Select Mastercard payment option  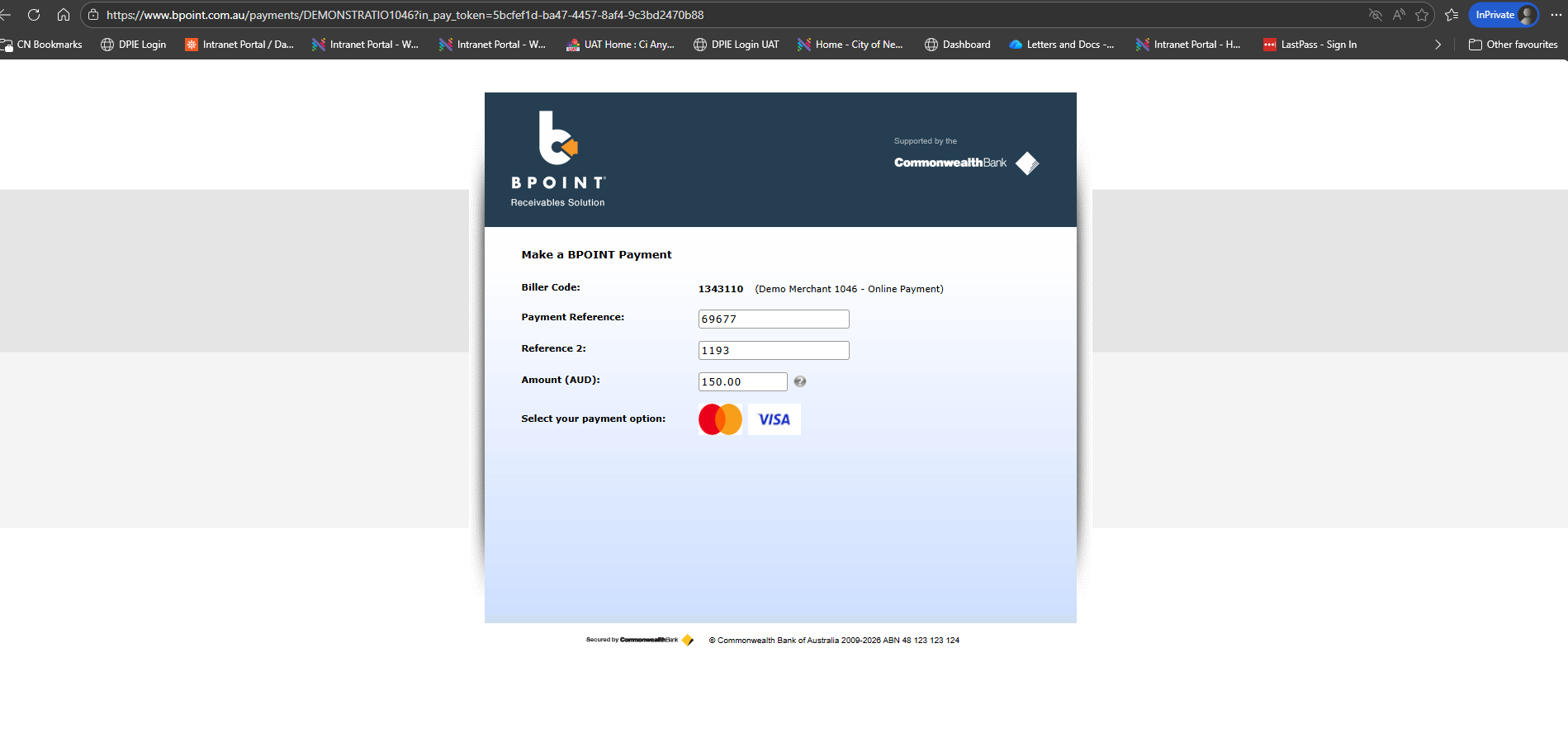click(x=720, y=419)
